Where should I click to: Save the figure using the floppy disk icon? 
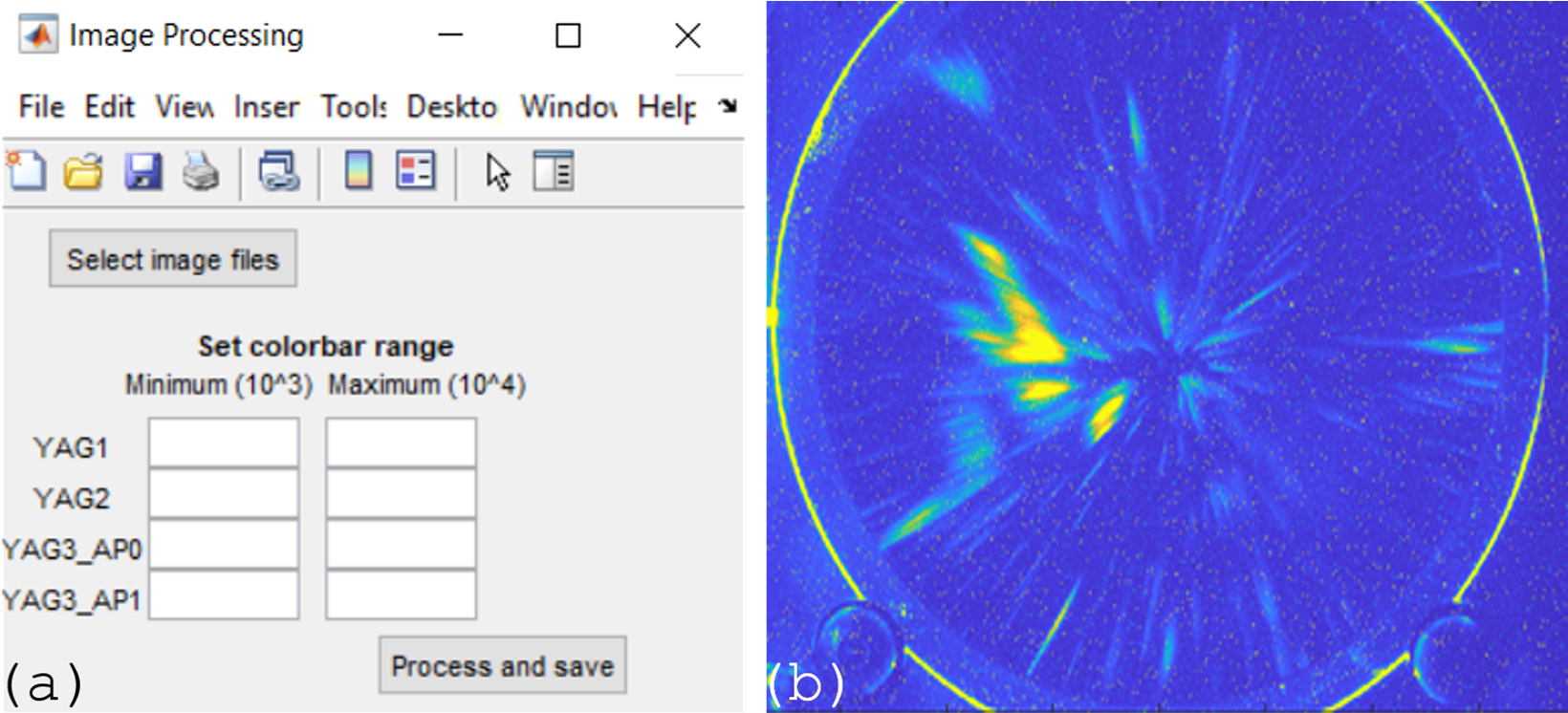coord(142,172)
